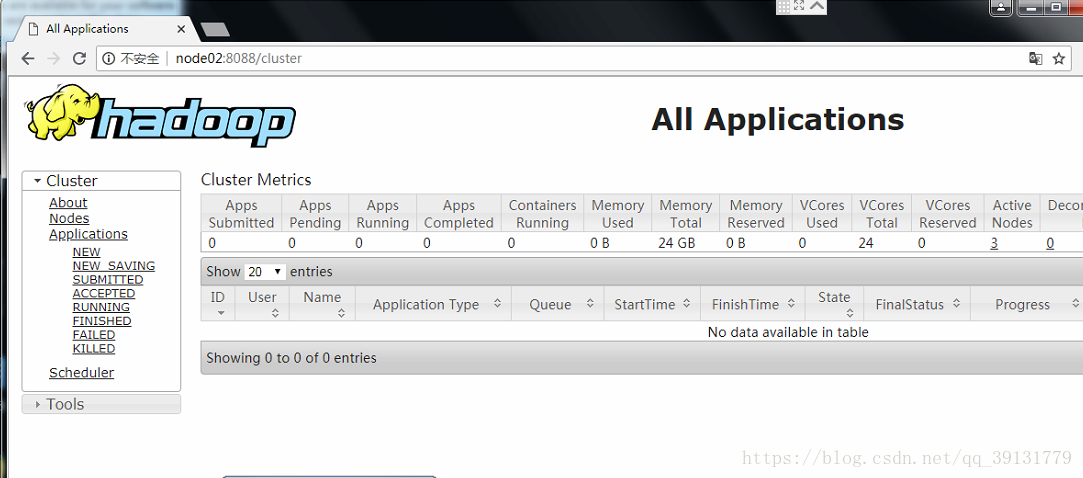Bookmark page with the star icon

pyautogui.click(x=1059, y=59)
